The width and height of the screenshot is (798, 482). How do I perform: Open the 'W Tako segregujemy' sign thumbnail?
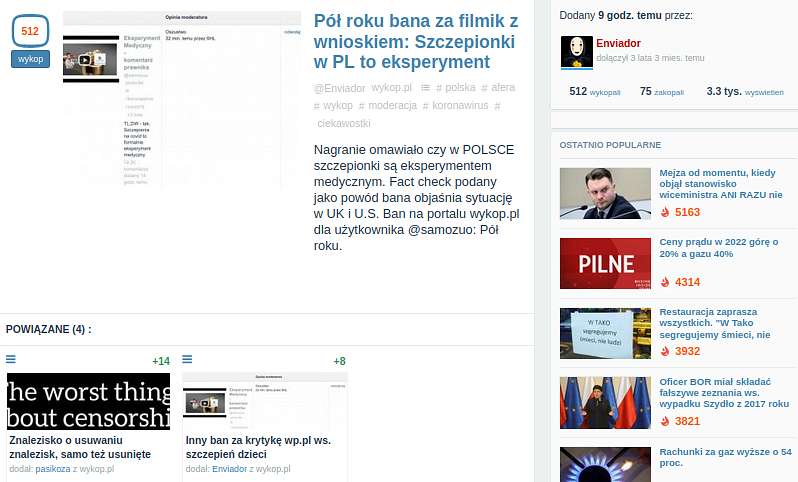point(605,333)
